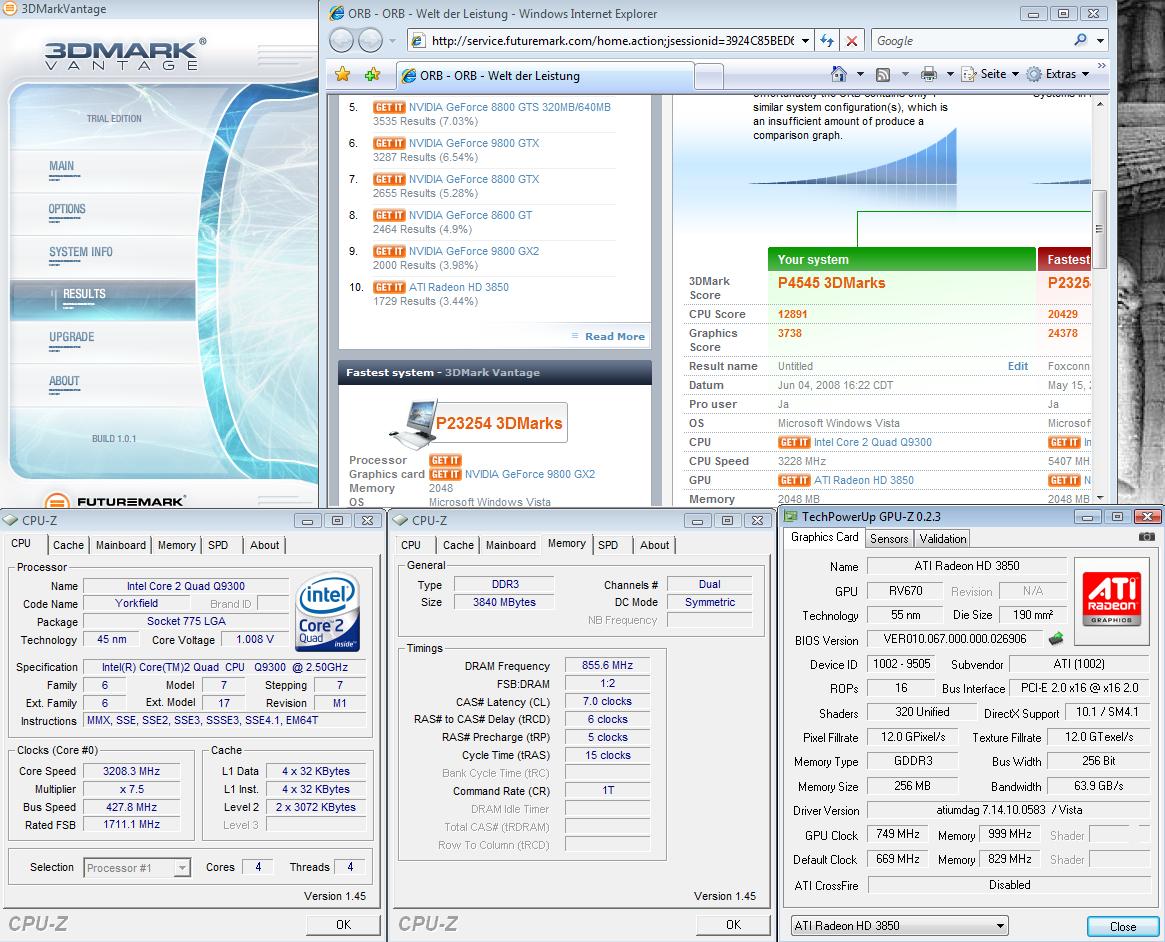The height and width of the screenshot is (942, 1165).
Task: Open the Print options dropdown arrow
Action: coord(950,74)
